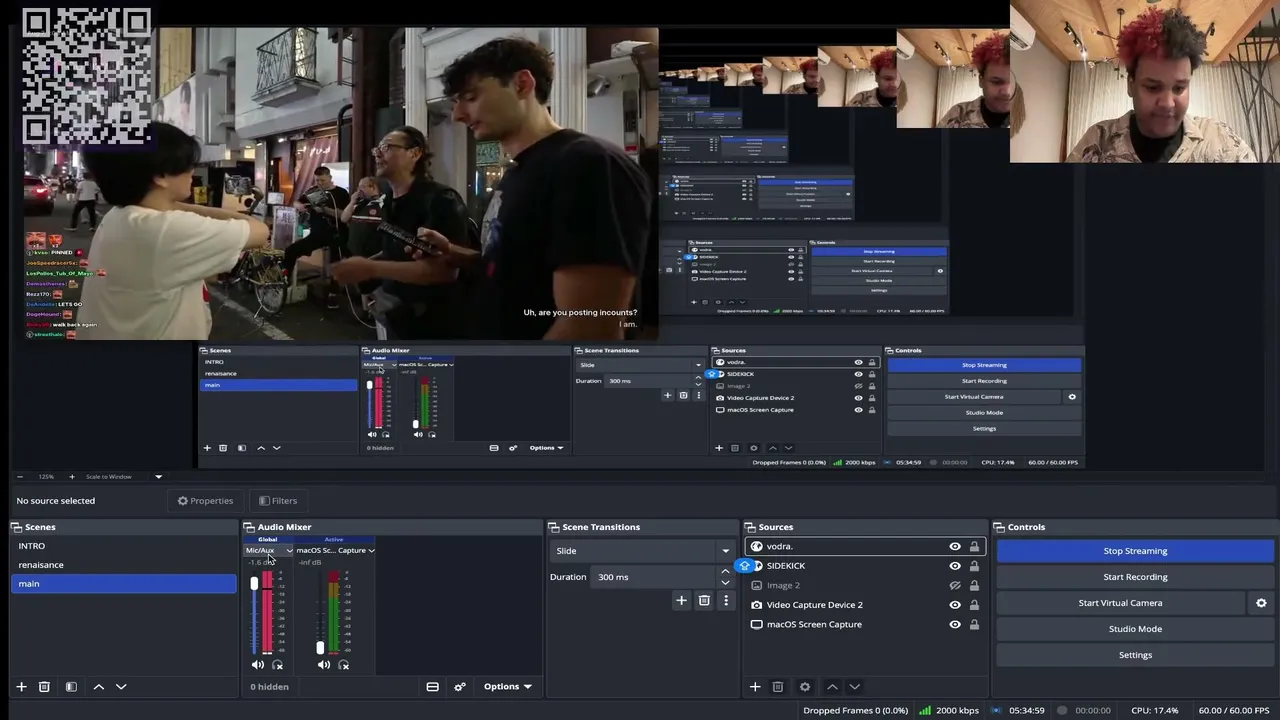Screen dimensions: 1280x720
Task: Move the selected source up
Action: pos(832,687)
